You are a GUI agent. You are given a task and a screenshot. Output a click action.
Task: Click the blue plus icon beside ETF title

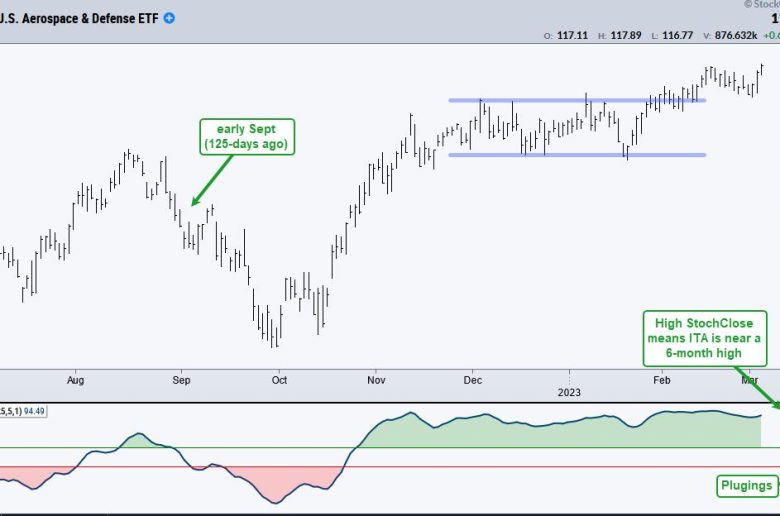point(169,18)
